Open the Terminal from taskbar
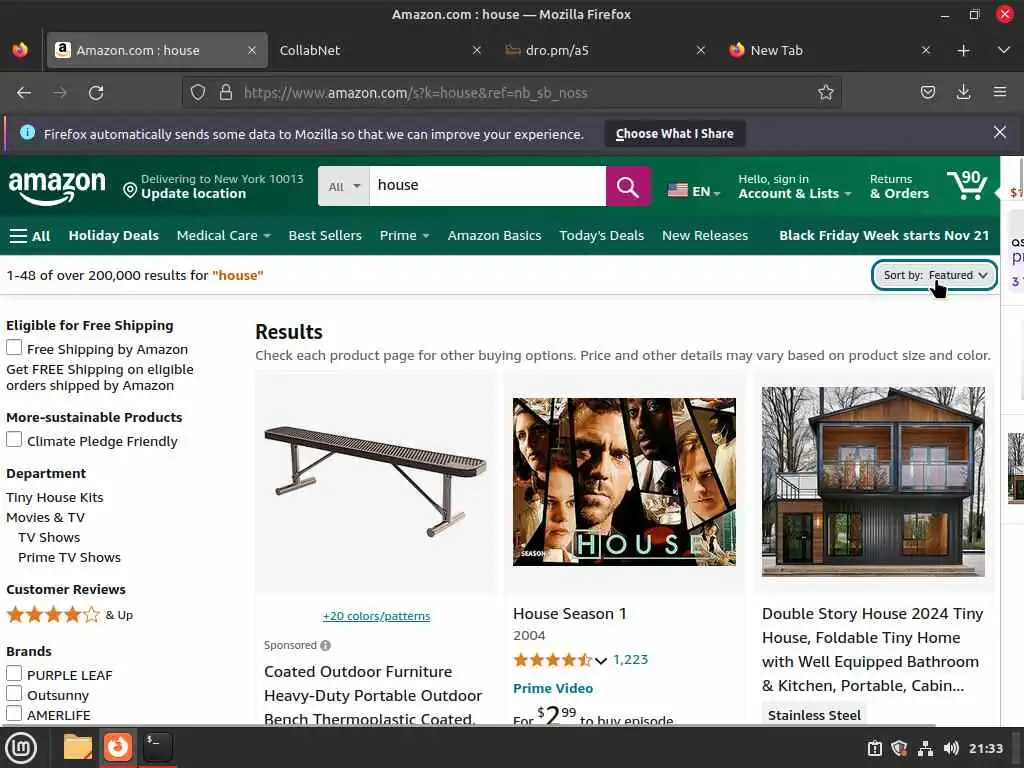Viewport: 1024px width, 768px height. [x=157, y=747]
